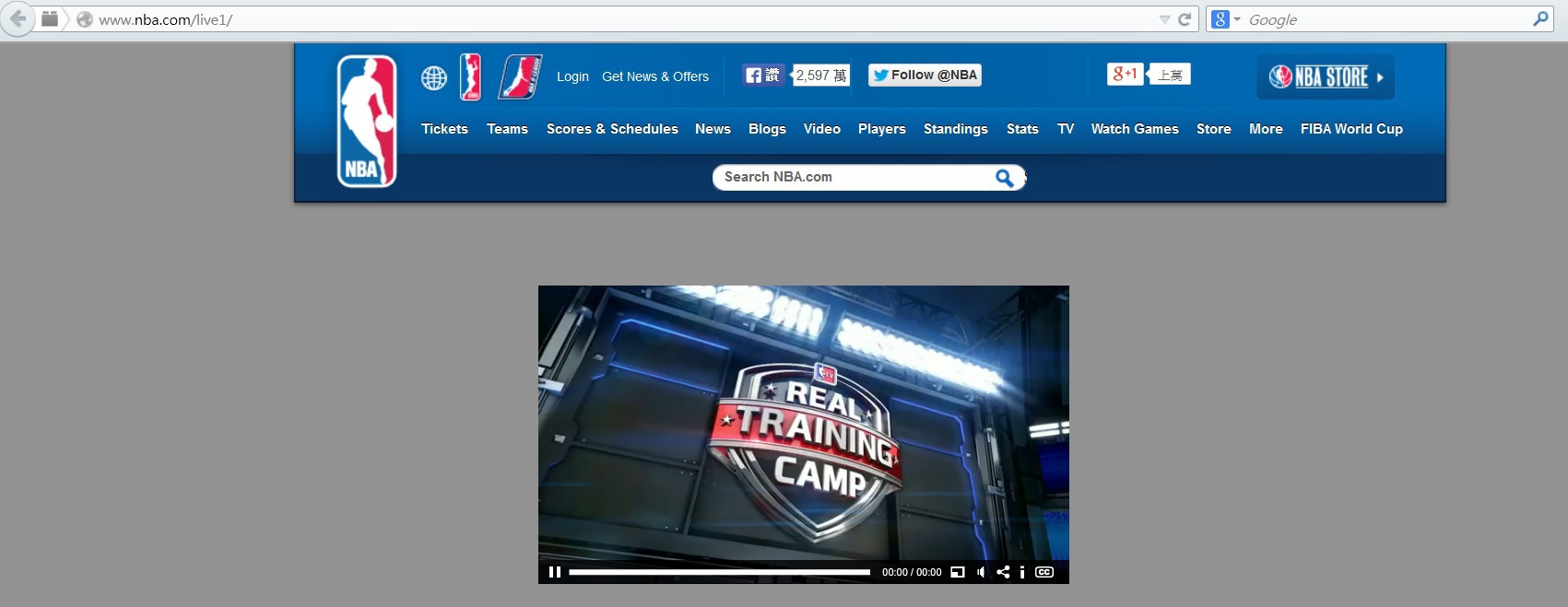Click the Login link
Viewport: 1568px width, 607px height.
pyautogui.click(x=572, y=76)
